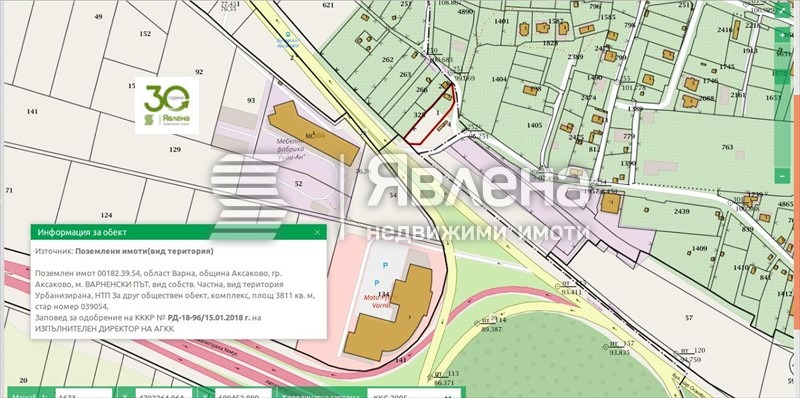
Task: Select parcel number 812
Action: pos(594,150)
